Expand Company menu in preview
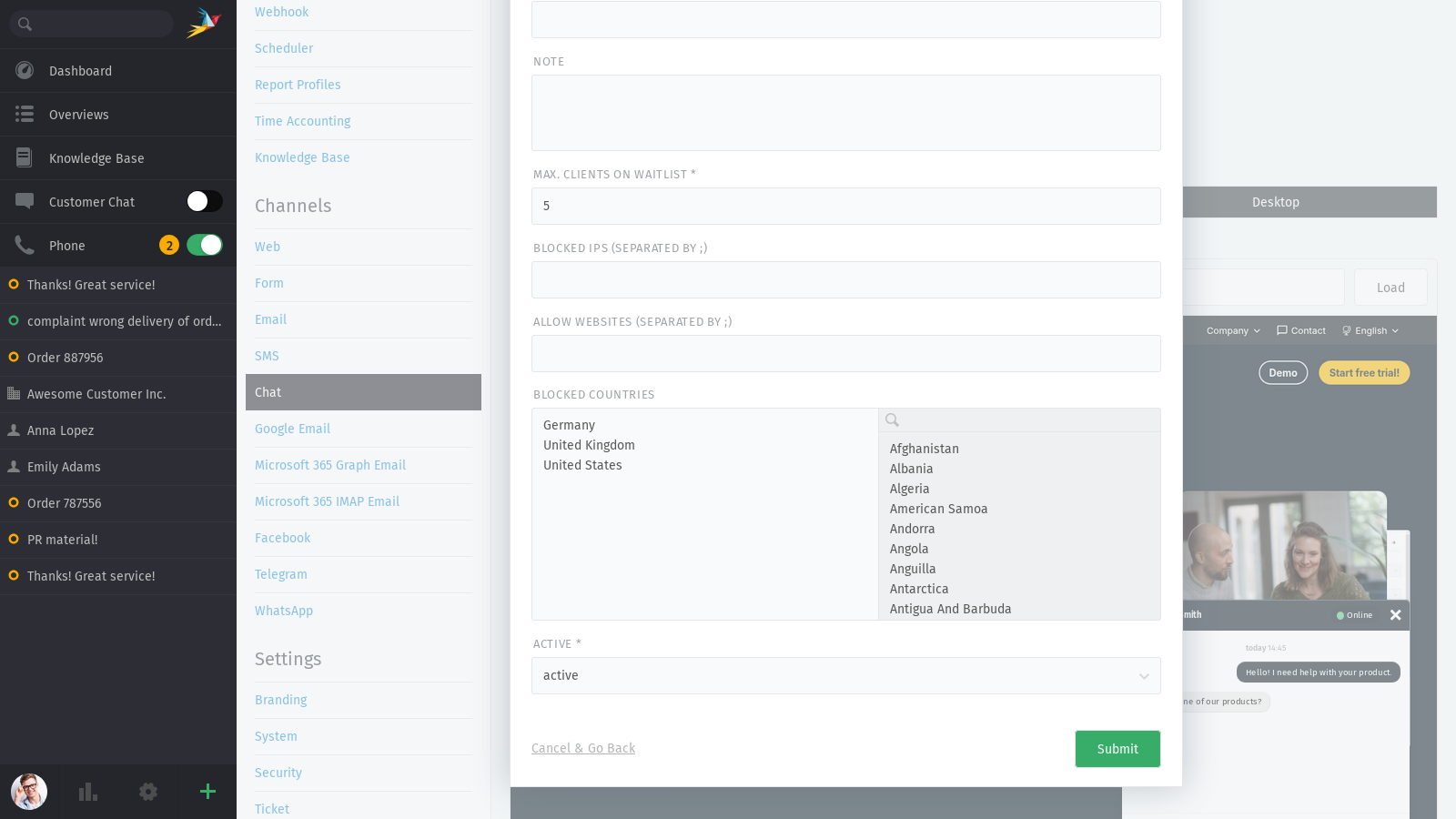 click(1233, 330)
